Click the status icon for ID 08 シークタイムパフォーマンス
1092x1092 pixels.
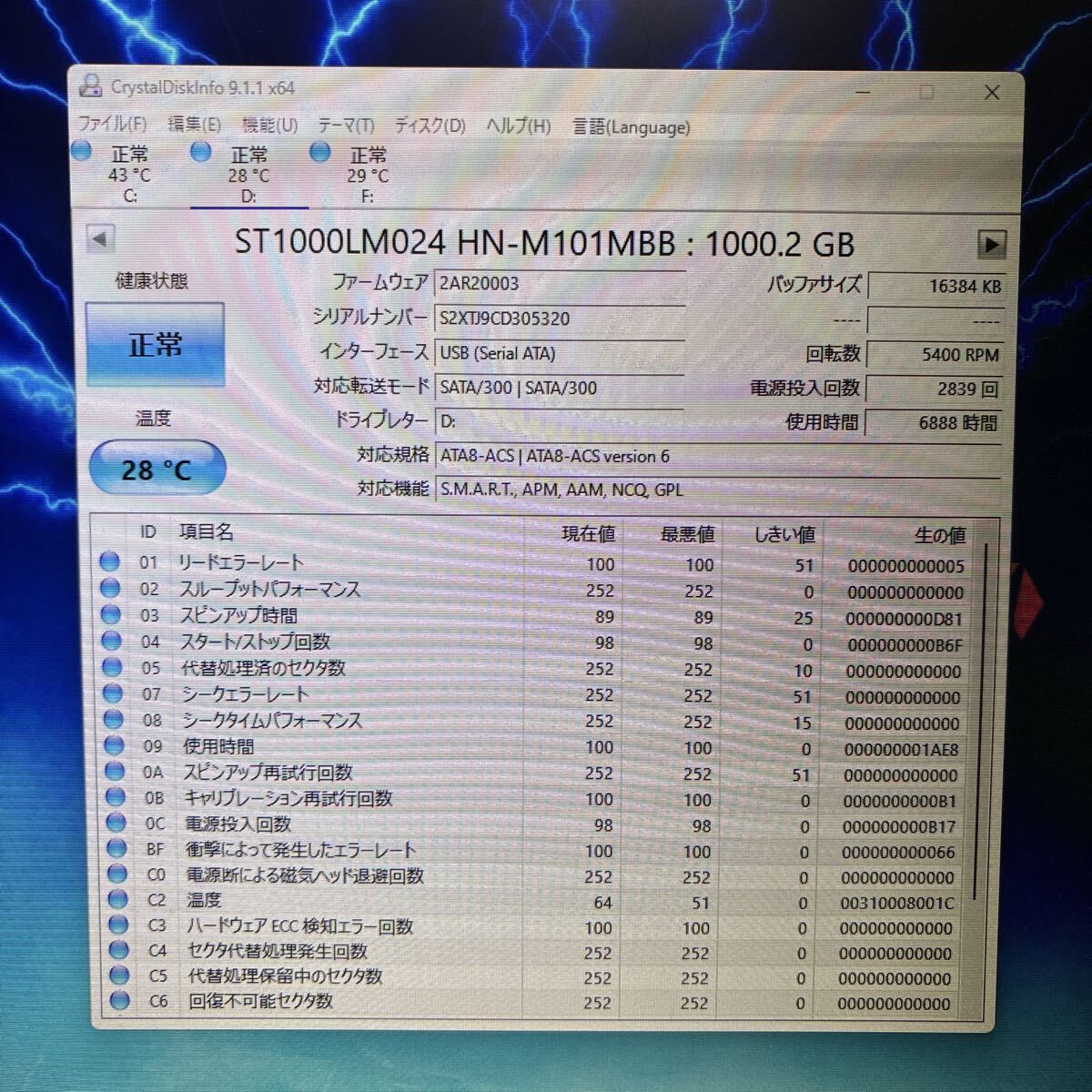[x=114, y=720]
